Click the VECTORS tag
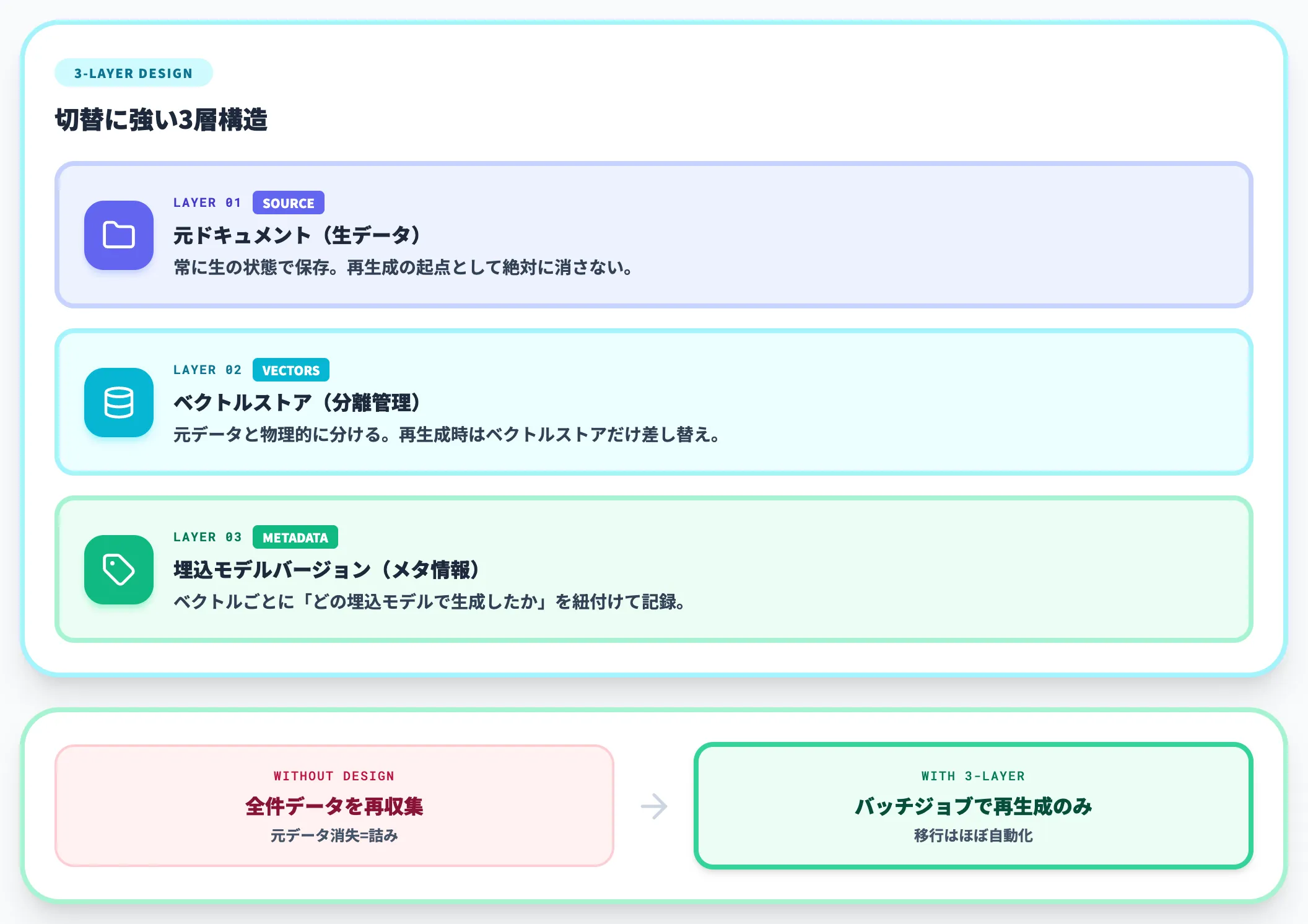 tap(291, 370)
